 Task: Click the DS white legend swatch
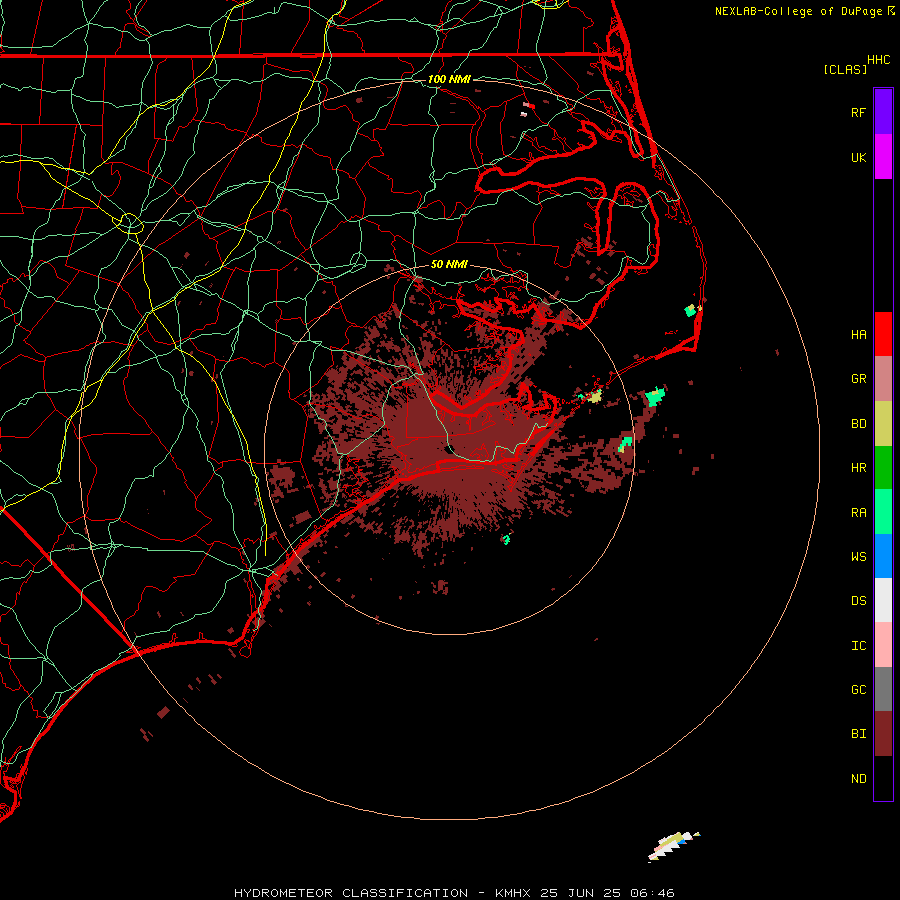click(883, 600)
